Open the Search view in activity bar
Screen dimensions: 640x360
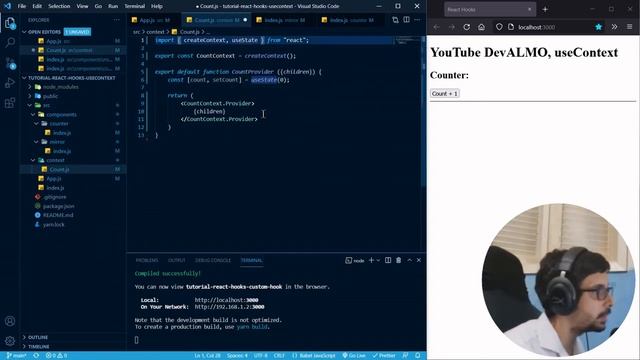(10, 42)
